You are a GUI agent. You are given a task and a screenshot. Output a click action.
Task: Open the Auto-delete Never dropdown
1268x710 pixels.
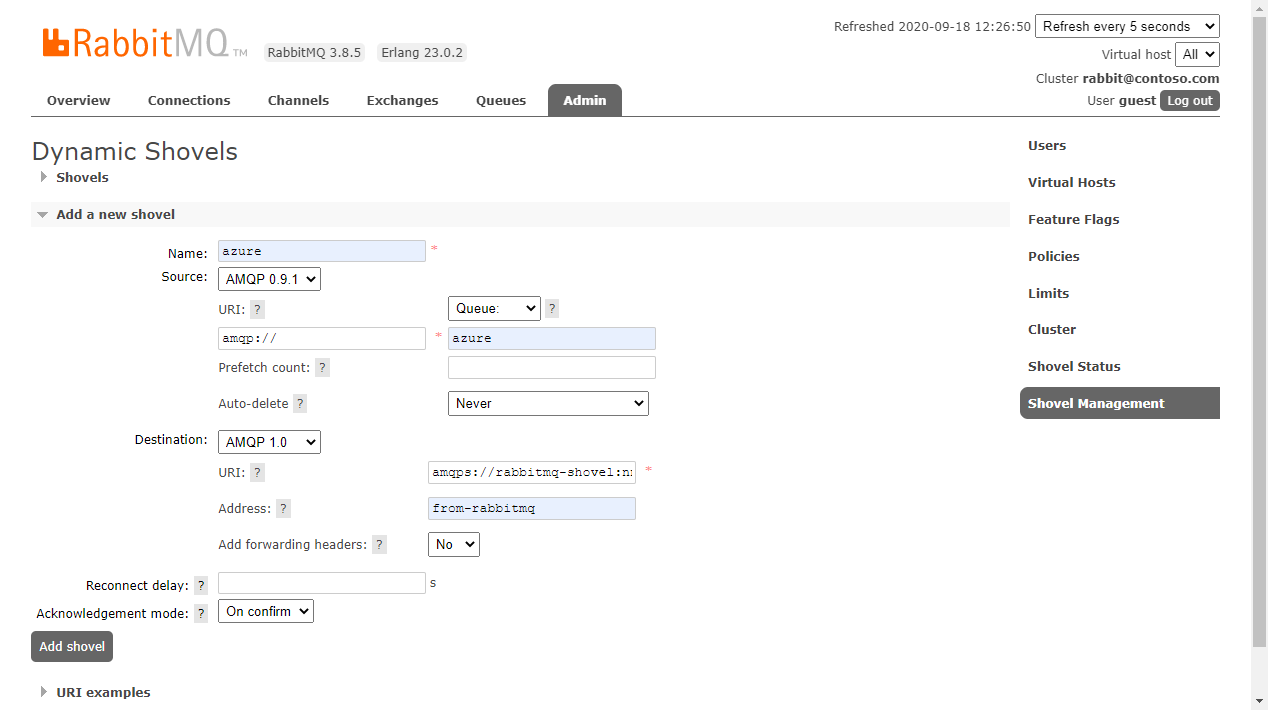coord(548,403)
